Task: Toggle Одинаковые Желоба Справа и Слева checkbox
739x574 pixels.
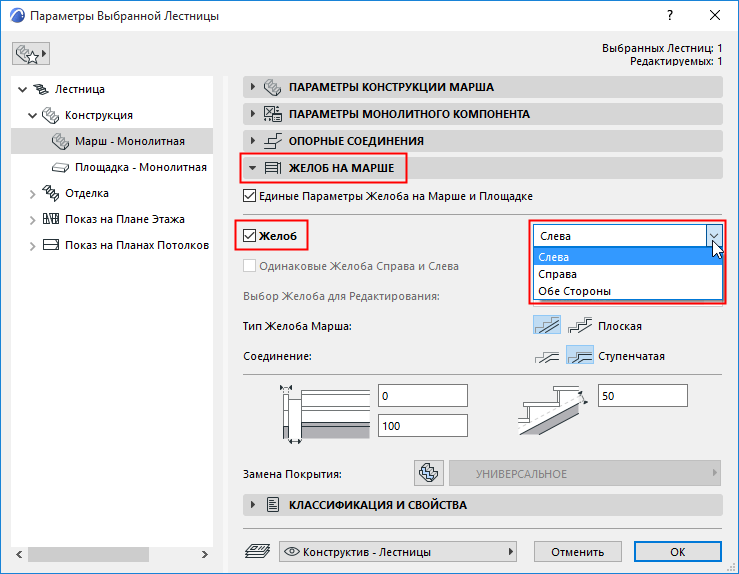Action: click(x=249, y=266)
